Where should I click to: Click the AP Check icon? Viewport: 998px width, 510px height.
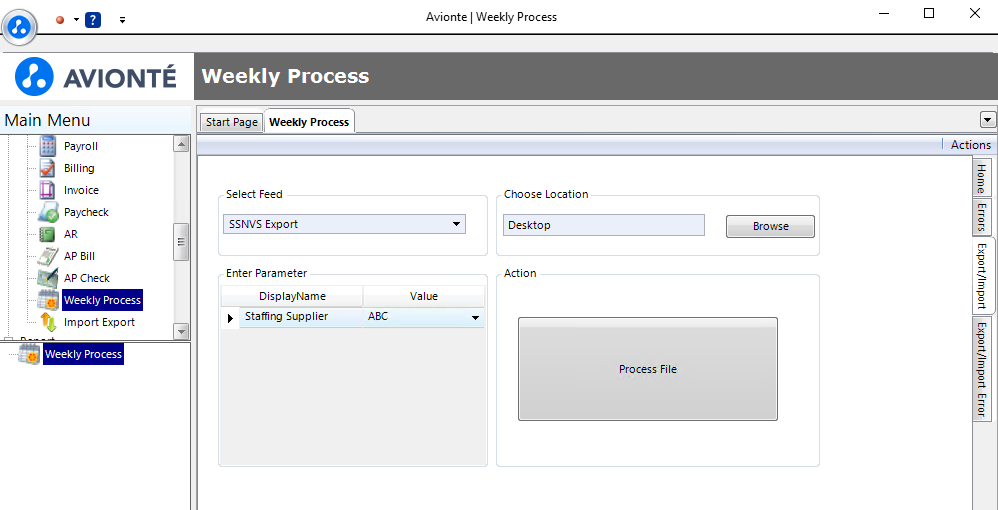(48, 278)
